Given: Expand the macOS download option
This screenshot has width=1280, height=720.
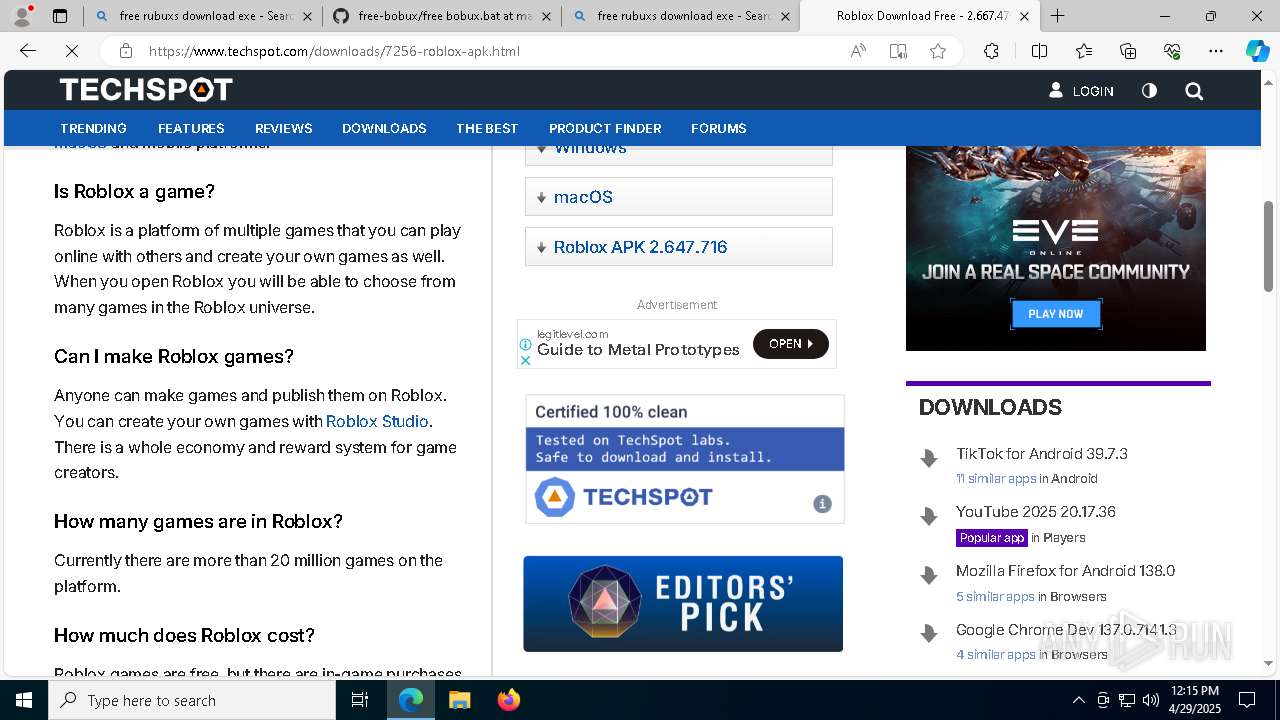Looking at the screenshot, I should [x=679, y=197].
